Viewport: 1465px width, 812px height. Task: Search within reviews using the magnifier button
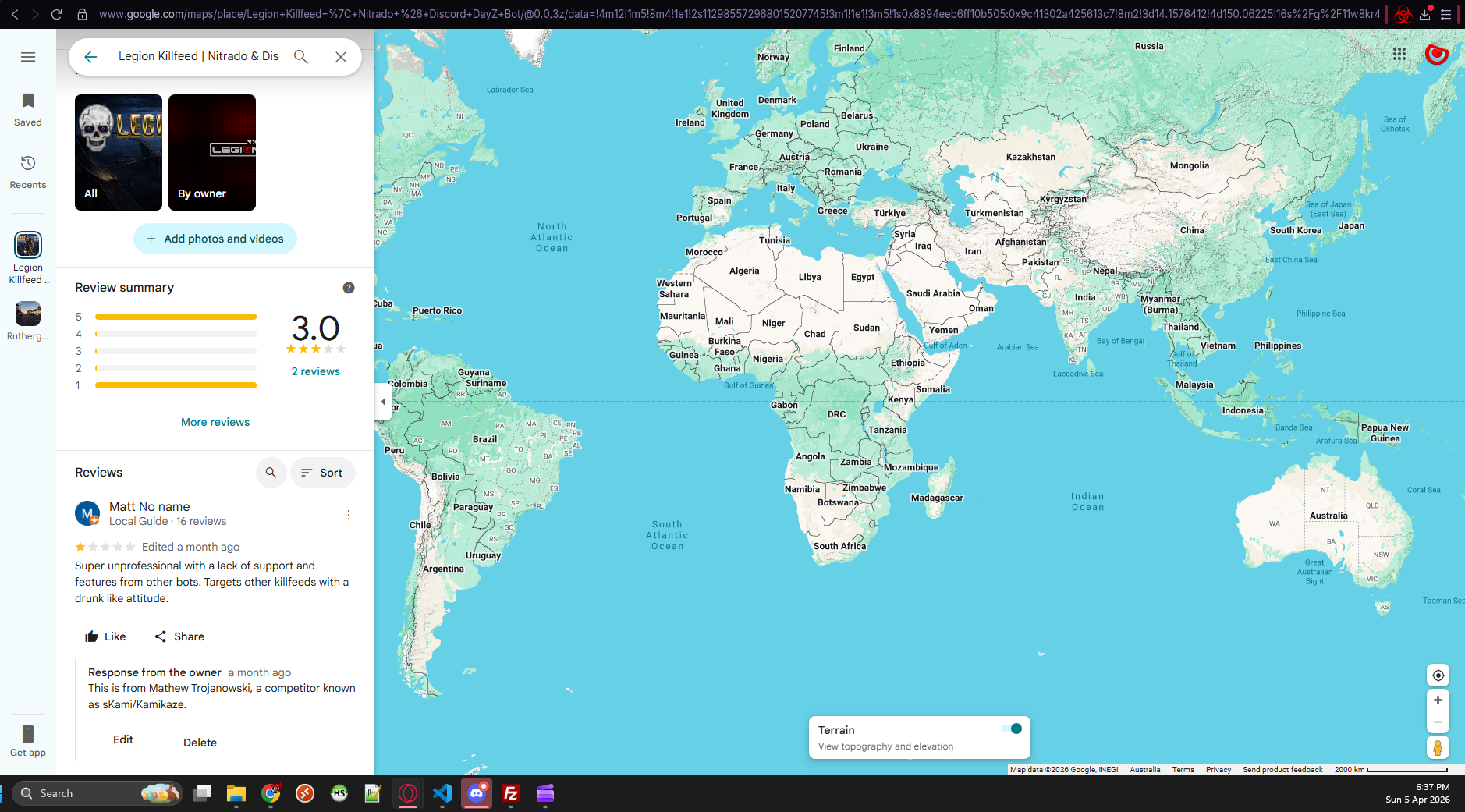(x=271, y=473)
